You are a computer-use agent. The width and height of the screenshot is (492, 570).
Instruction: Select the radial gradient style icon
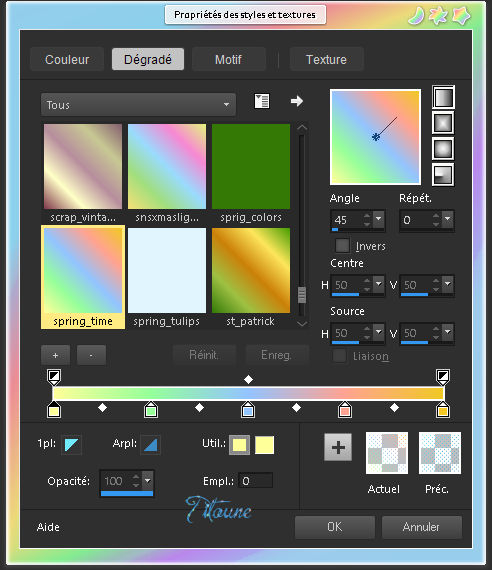point(443,174)
